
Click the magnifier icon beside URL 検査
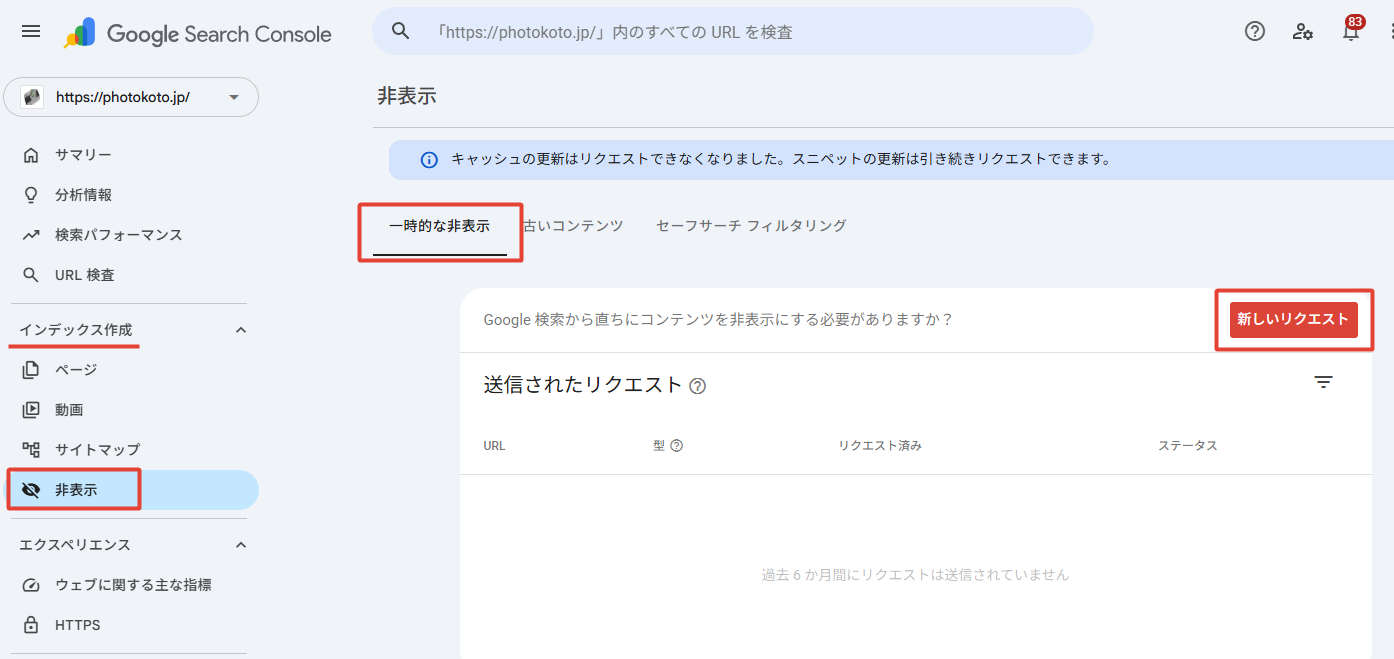point(31,275)
